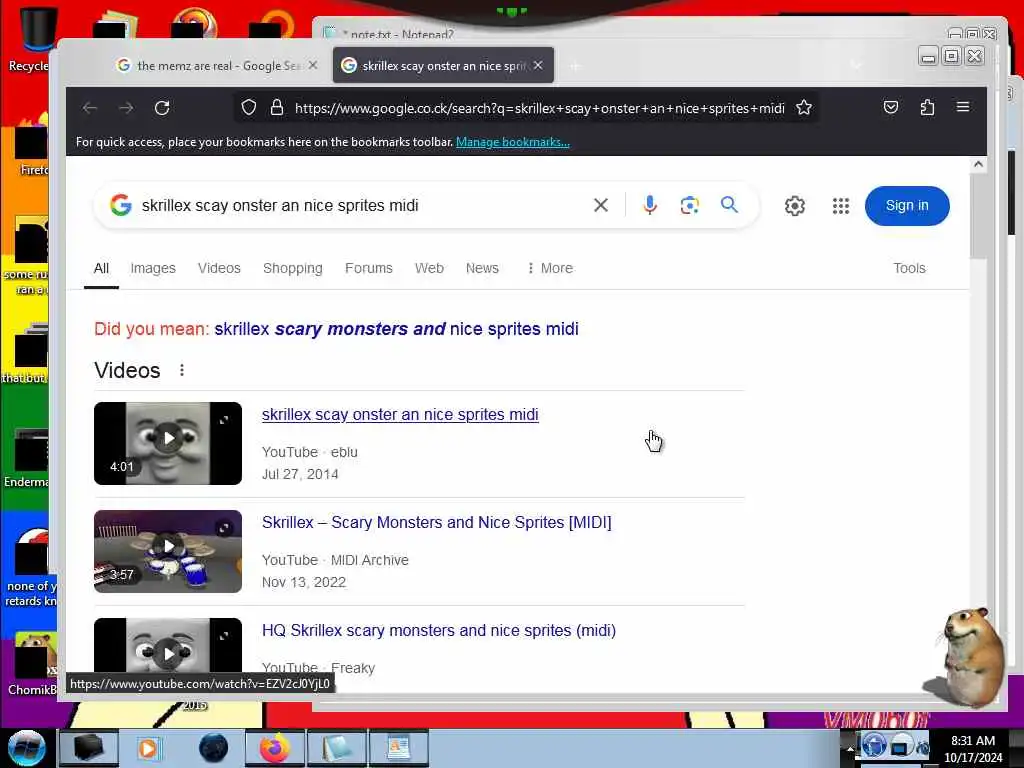The height and width of the screenshot is (768, 1024).
Task: Select the Videos search tab
Action: 219,268
